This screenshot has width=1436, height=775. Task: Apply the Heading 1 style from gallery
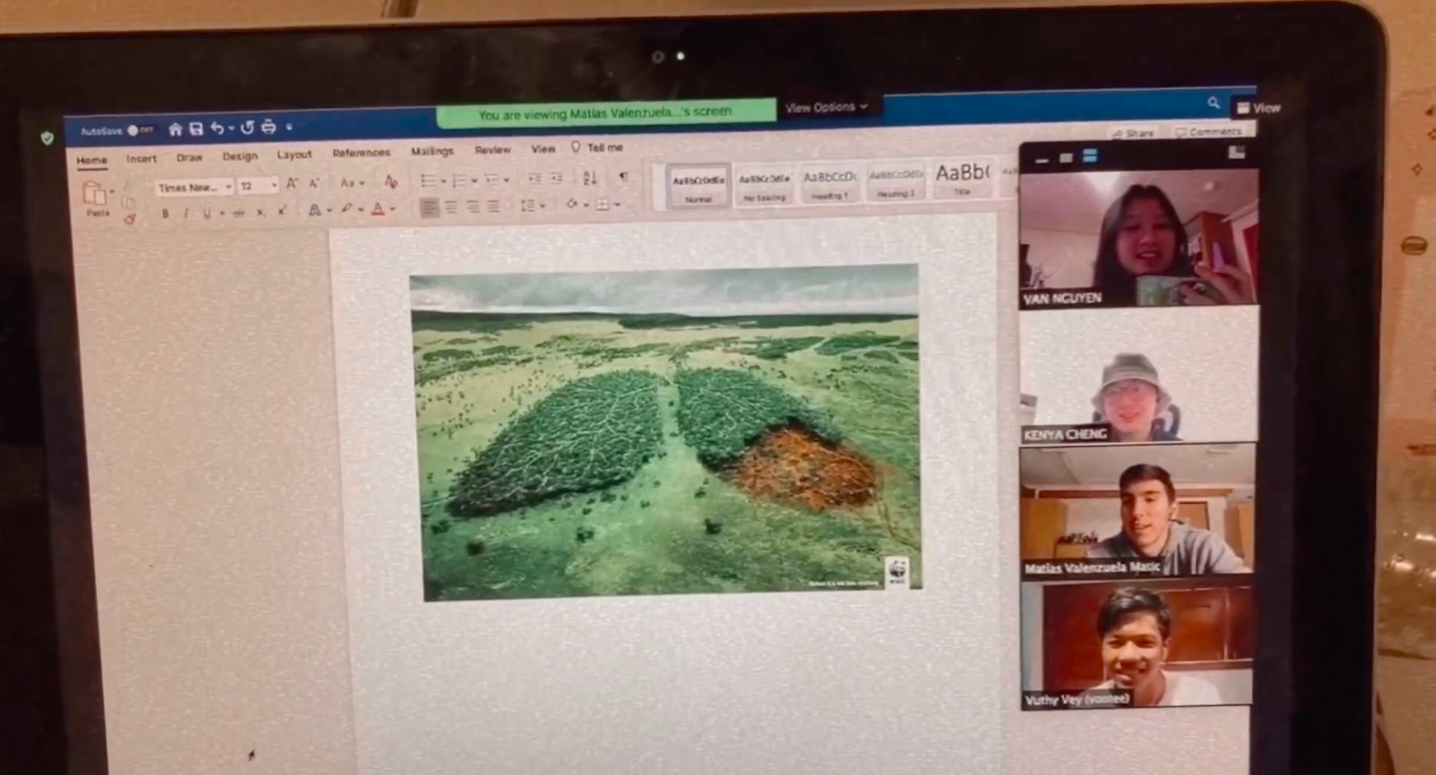(829, 182)
